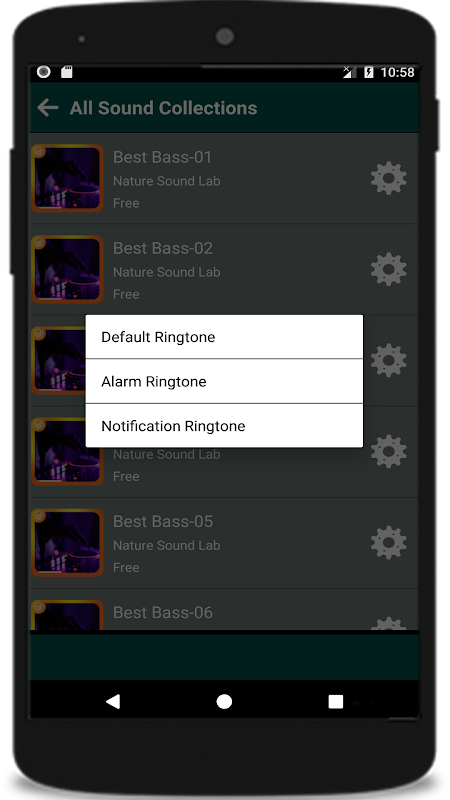Viewport: 450px width, 800px height.
Task: Open the Best Bass-05 title
Action: point(163,521)
